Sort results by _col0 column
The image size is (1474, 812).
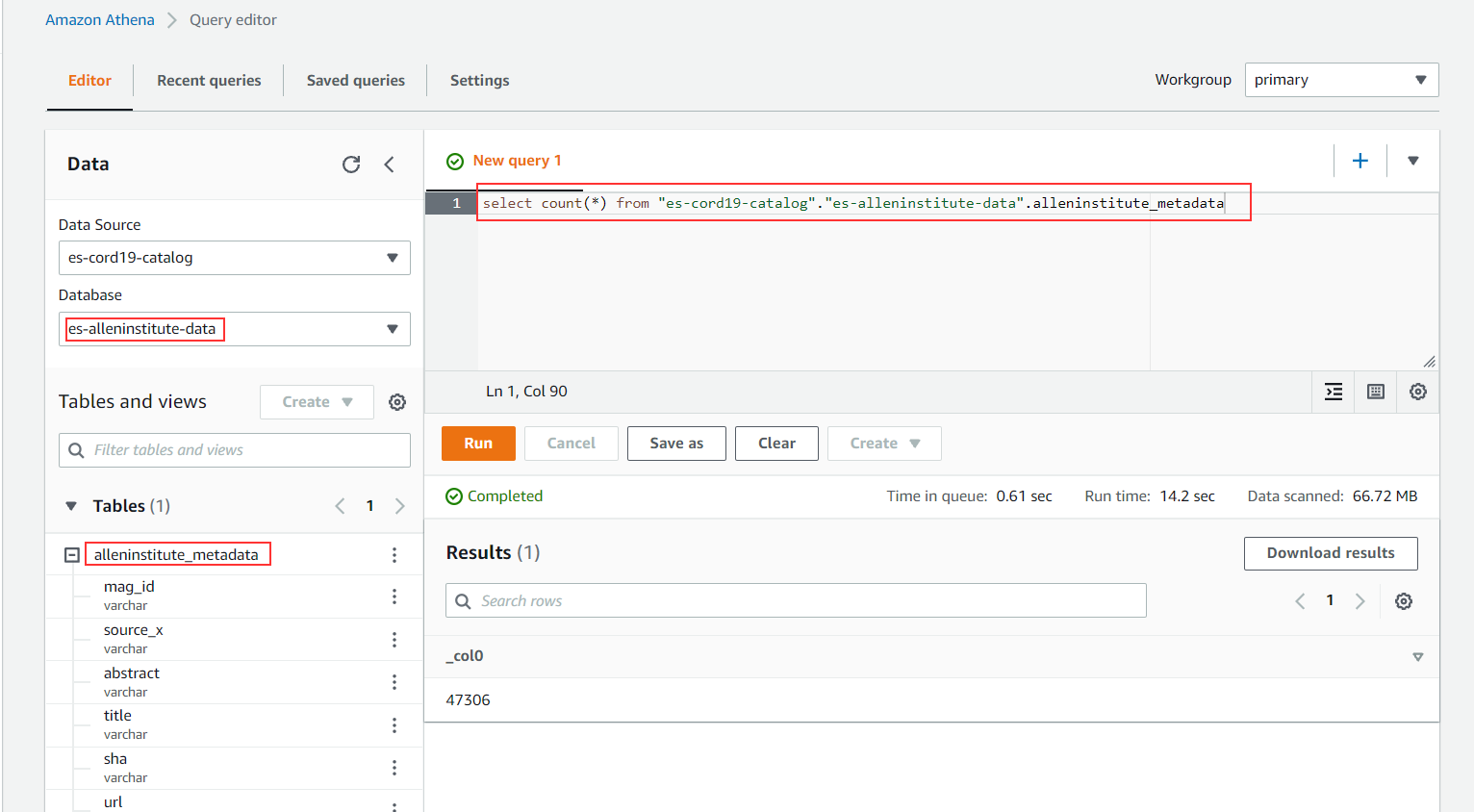(x=1418, y=657)
